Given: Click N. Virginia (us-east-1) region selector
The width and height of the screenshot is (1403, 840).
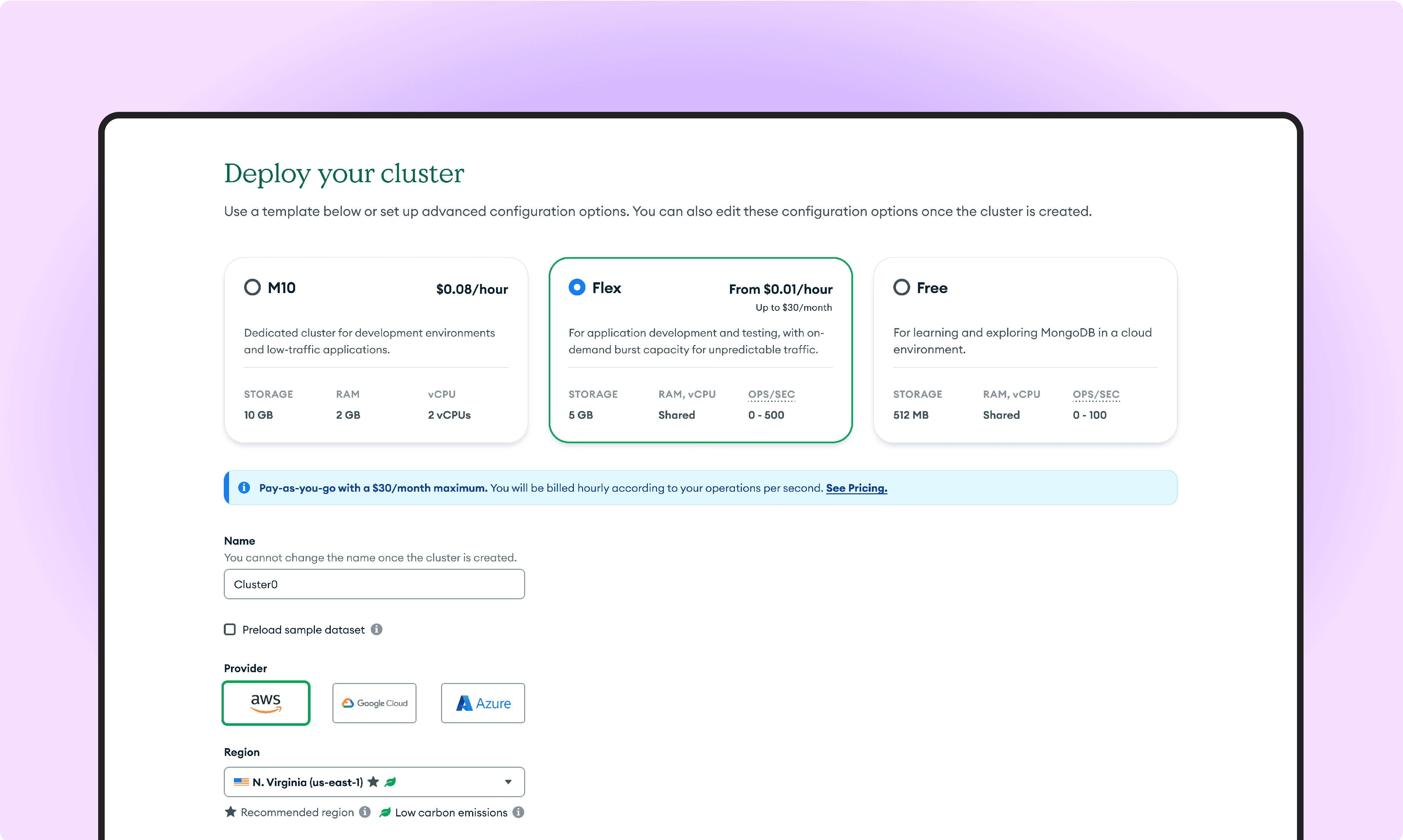Looking at the screenshot, I should coord(308,782).
